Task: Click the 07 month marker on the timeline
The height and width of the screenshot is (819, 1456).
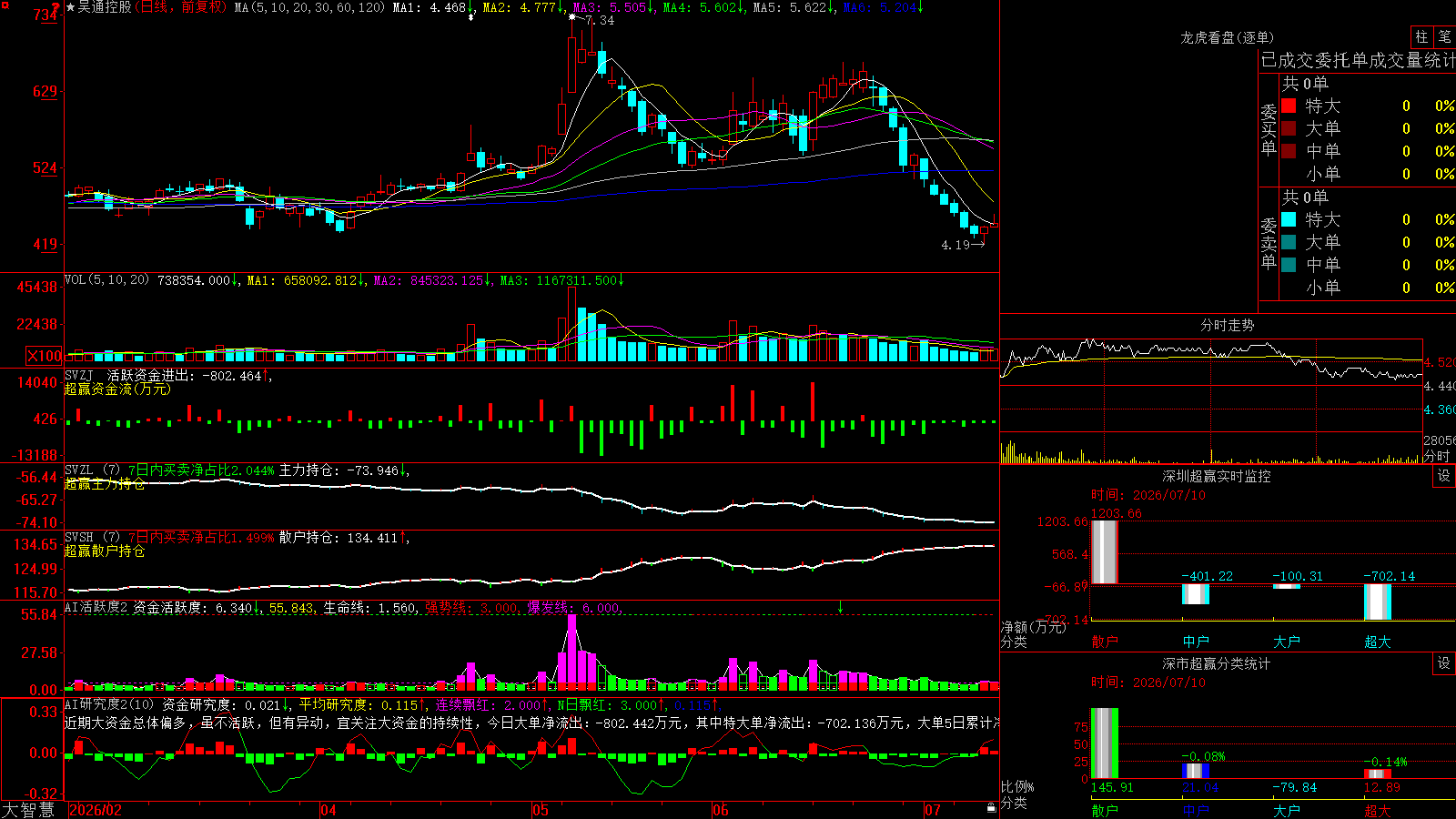Action: tap(933, 810)
